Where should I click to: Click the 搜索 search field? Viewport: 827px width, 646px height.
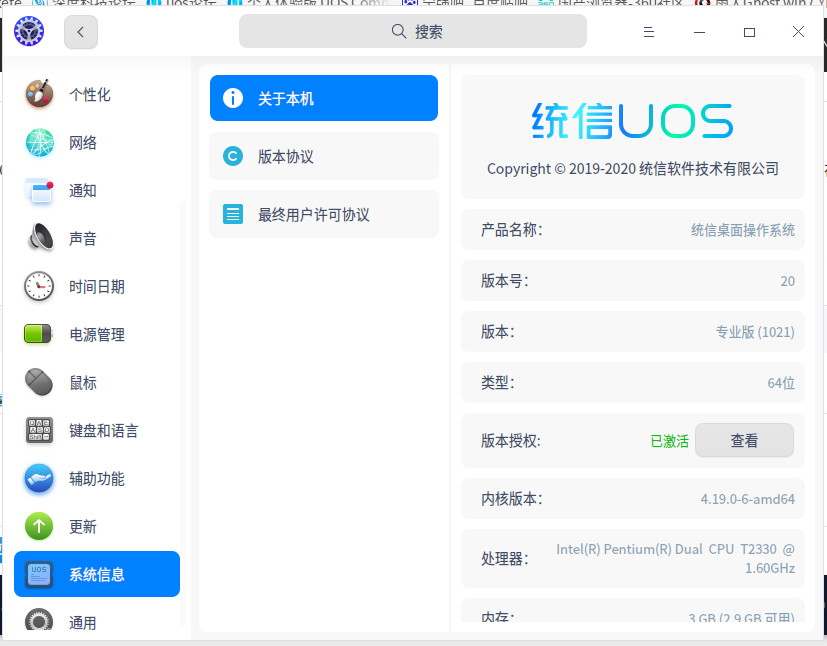click(x=413, y=31)
